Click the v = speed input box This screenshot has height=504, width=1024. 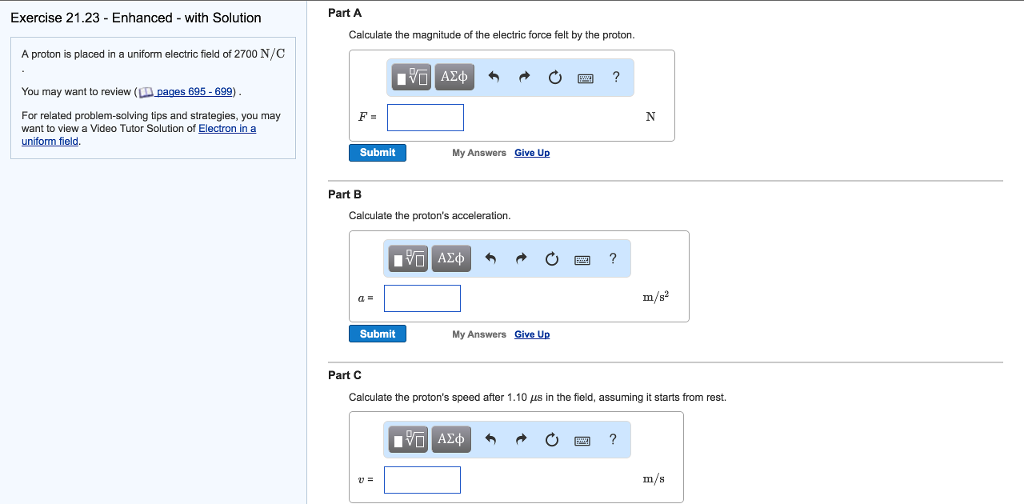422,480
